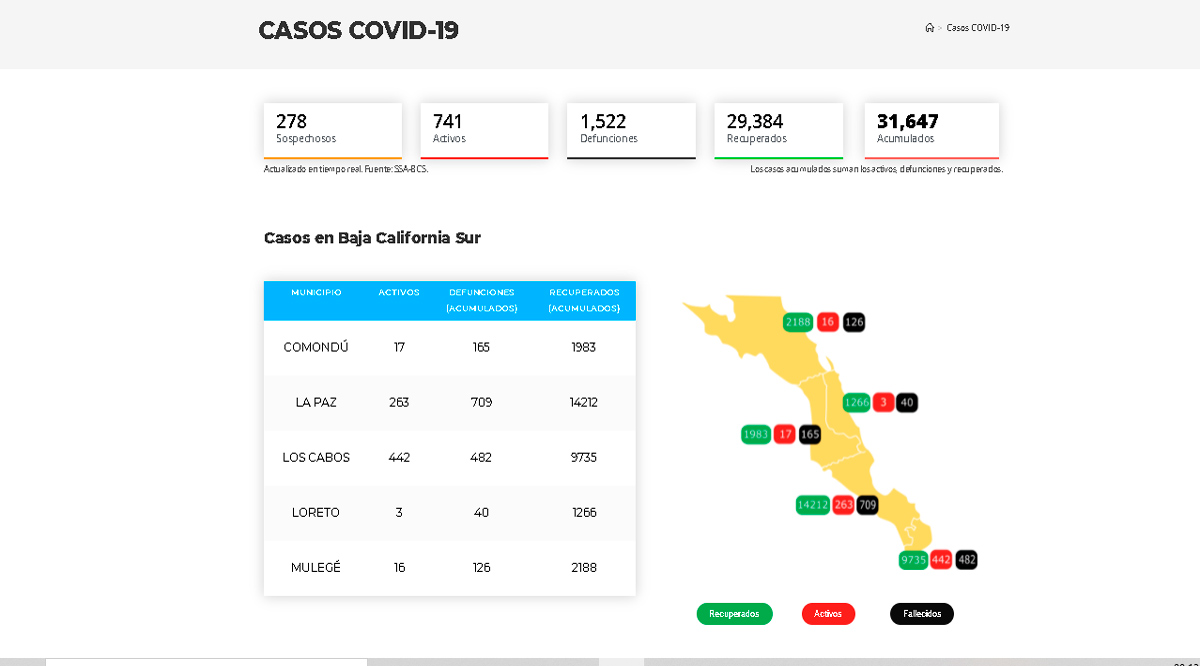Image resolution: width=1200 pixels, height=666 pixels.
Task: Click the Casos en Baja California Sur heading
Action: [372, 238]
